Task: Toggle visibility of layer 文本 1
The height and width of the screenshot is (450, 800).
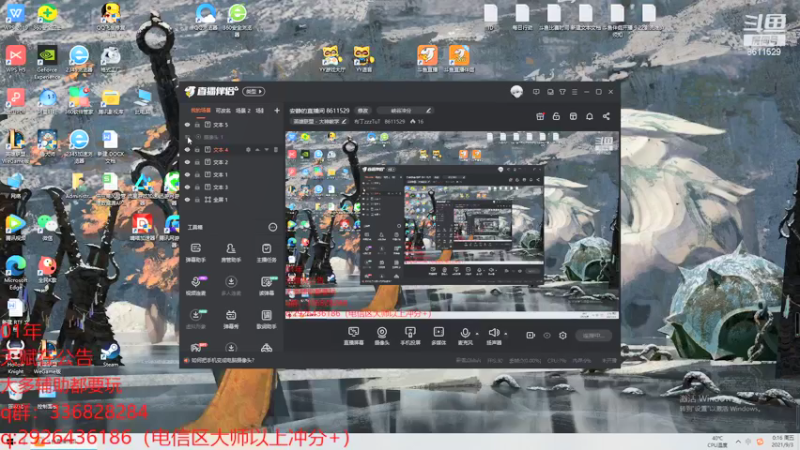Action: pos(187,174)
